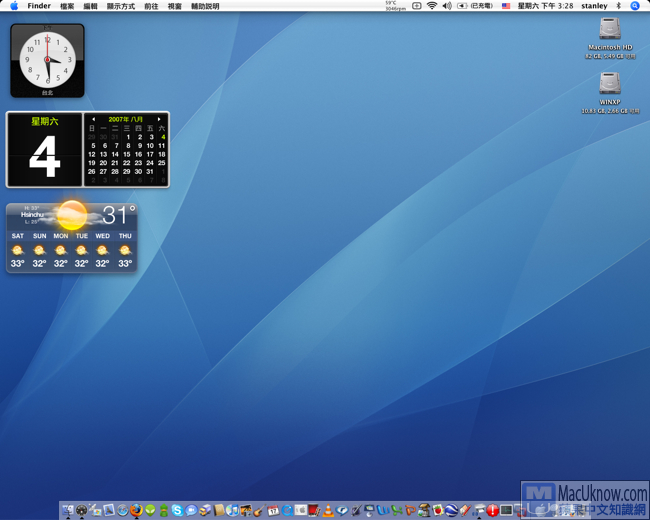Click date 31 in the calendar widget
This screenshot has height=520, width=650.
click(x=150, y=172)
